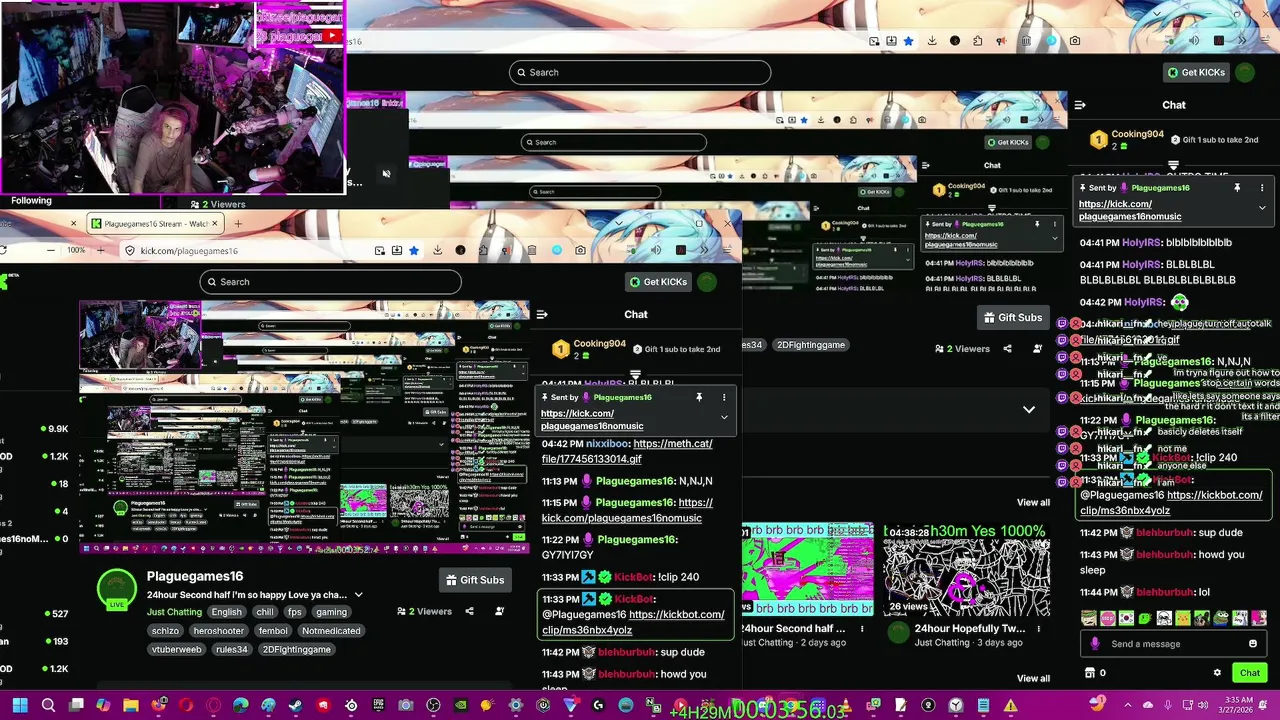
Task: Select English tag chip
Action: (226, 612)
